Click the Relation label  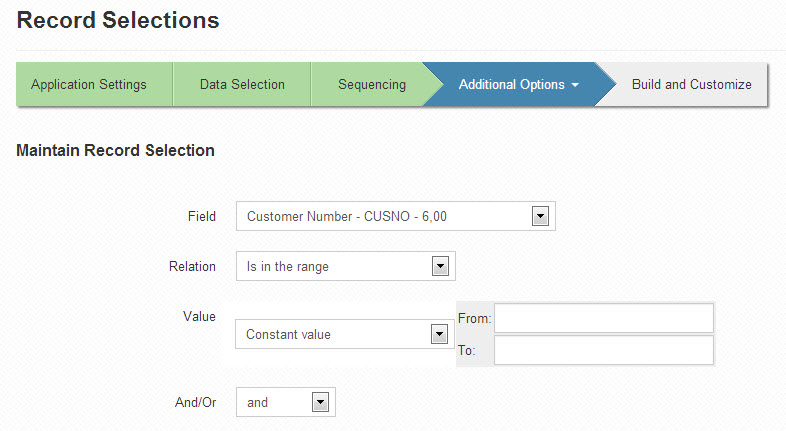click(x=192, y=266)
